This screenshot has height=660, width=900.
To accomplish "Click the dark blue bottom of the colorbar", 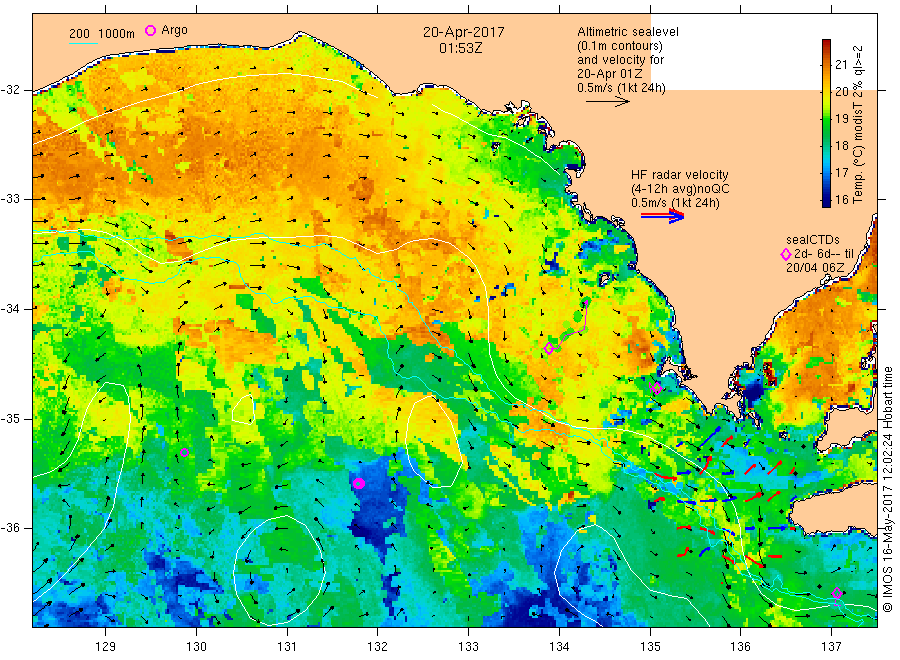I will pos(827,200).
